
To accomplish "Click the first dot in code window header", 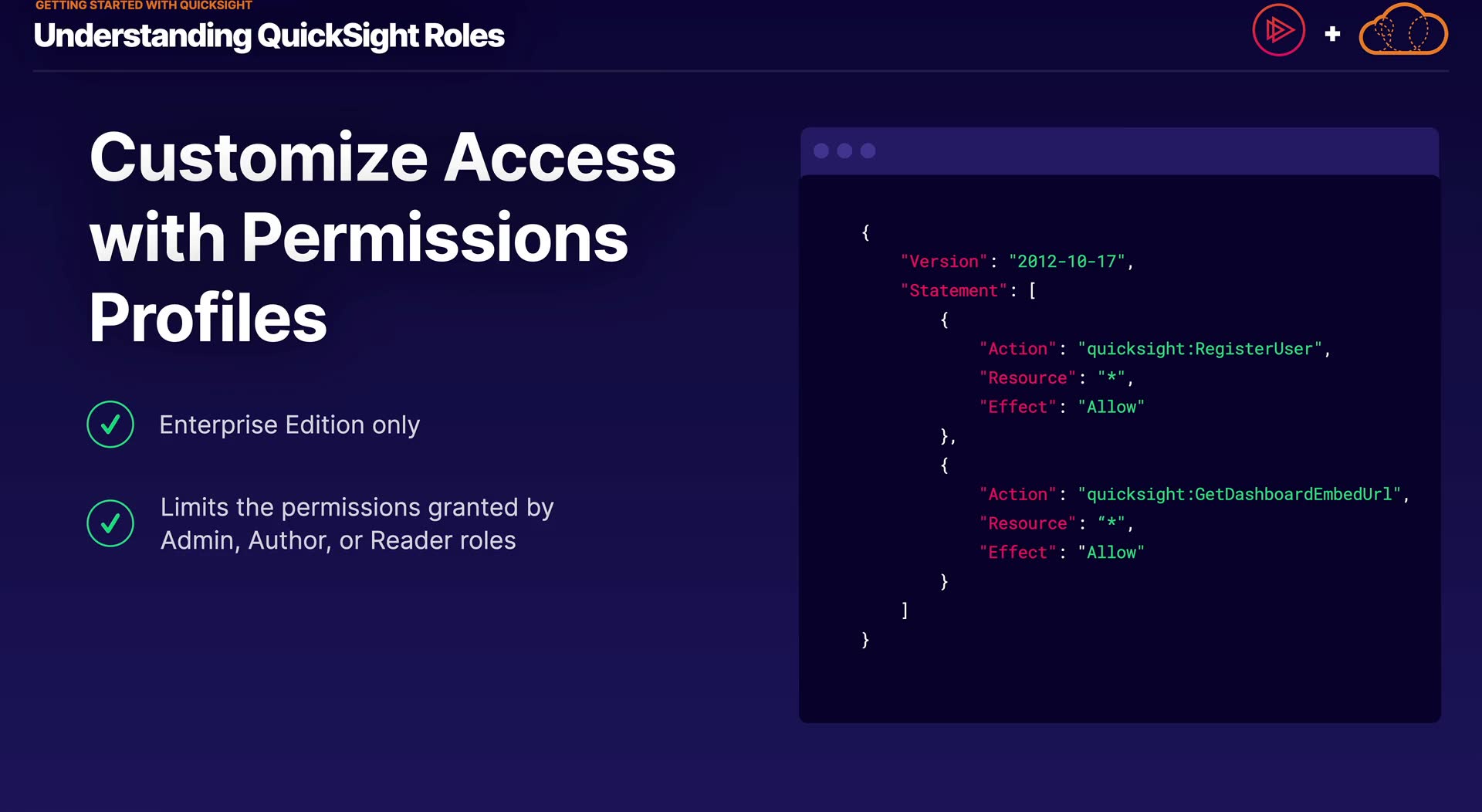I will pos(821,151).
